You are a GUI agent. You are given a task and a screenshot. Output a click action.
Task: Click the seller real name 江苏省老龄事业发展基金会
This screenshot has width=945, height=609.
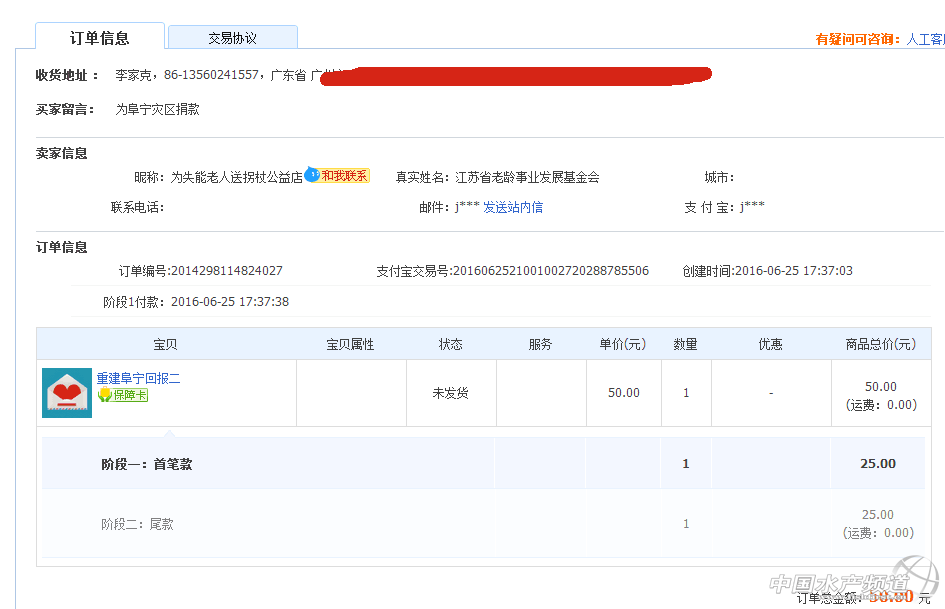(x=527, y=177)
